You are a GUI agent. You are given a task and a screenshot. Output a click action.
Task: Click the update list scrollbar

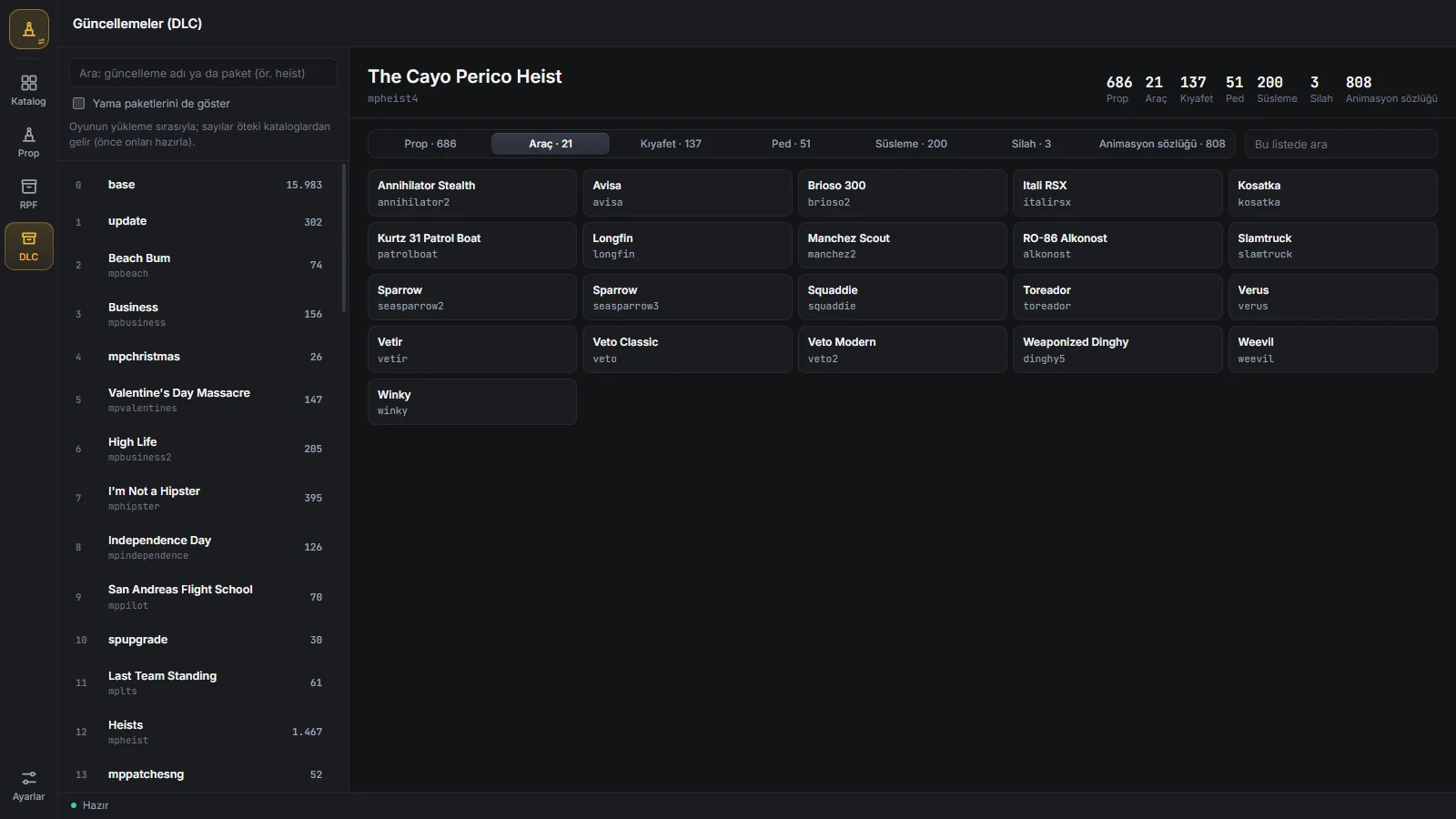344,238
